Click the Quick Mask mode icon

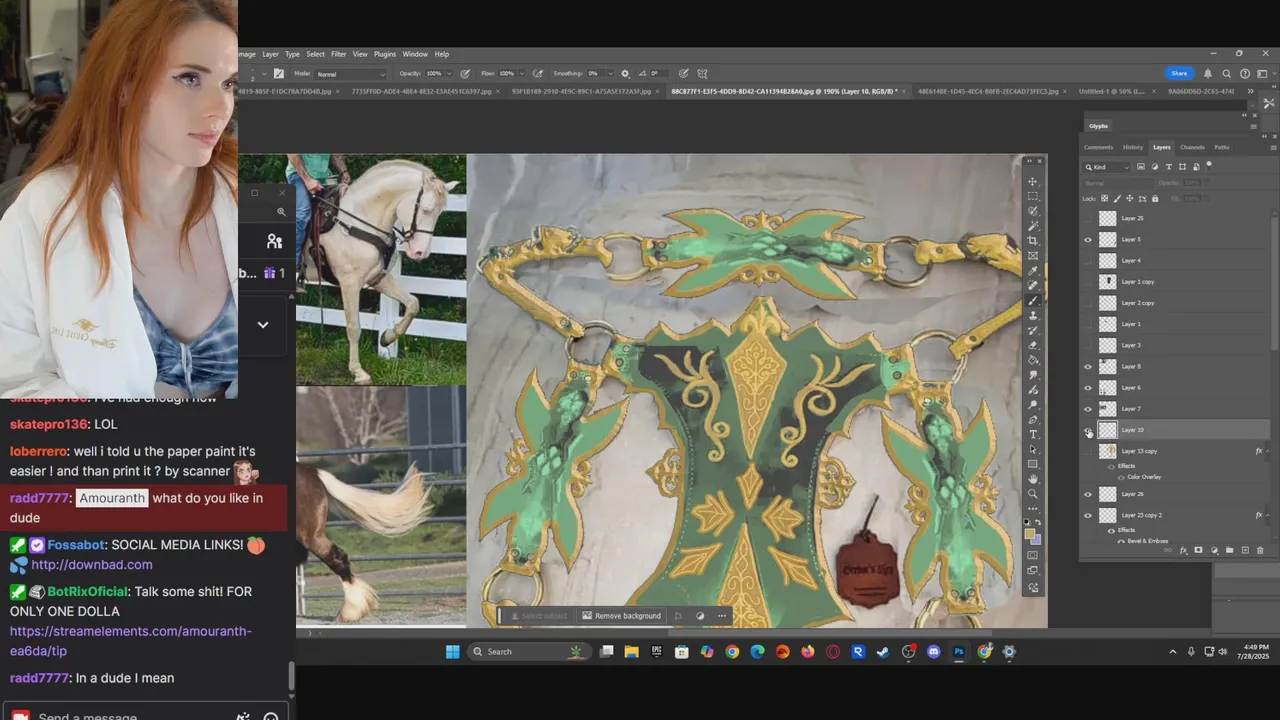(1033, 555)
